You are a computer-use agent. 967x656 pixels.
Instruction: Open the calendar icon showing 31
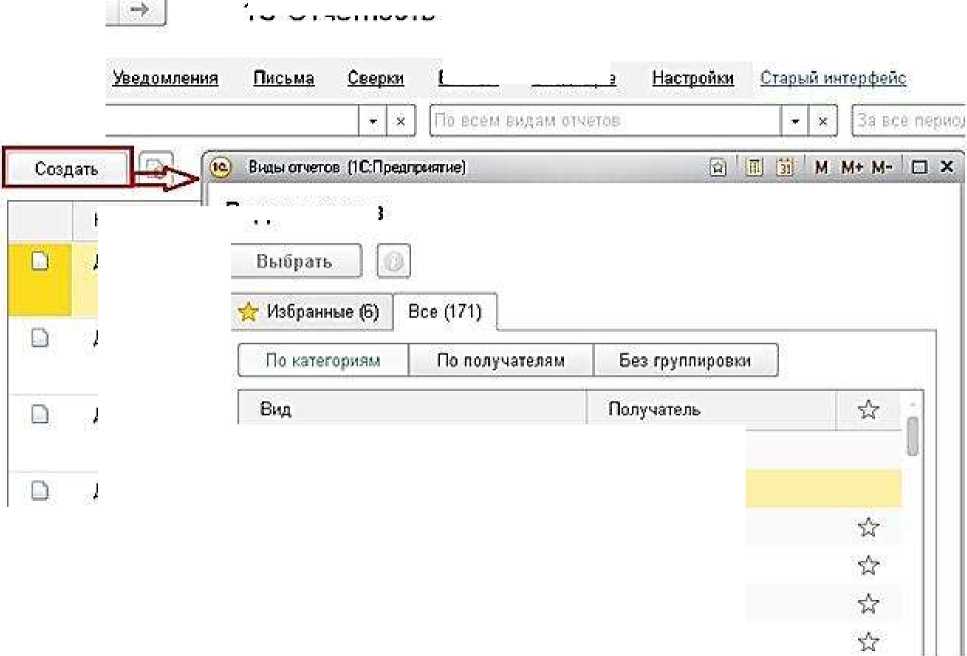coord(784,167)
